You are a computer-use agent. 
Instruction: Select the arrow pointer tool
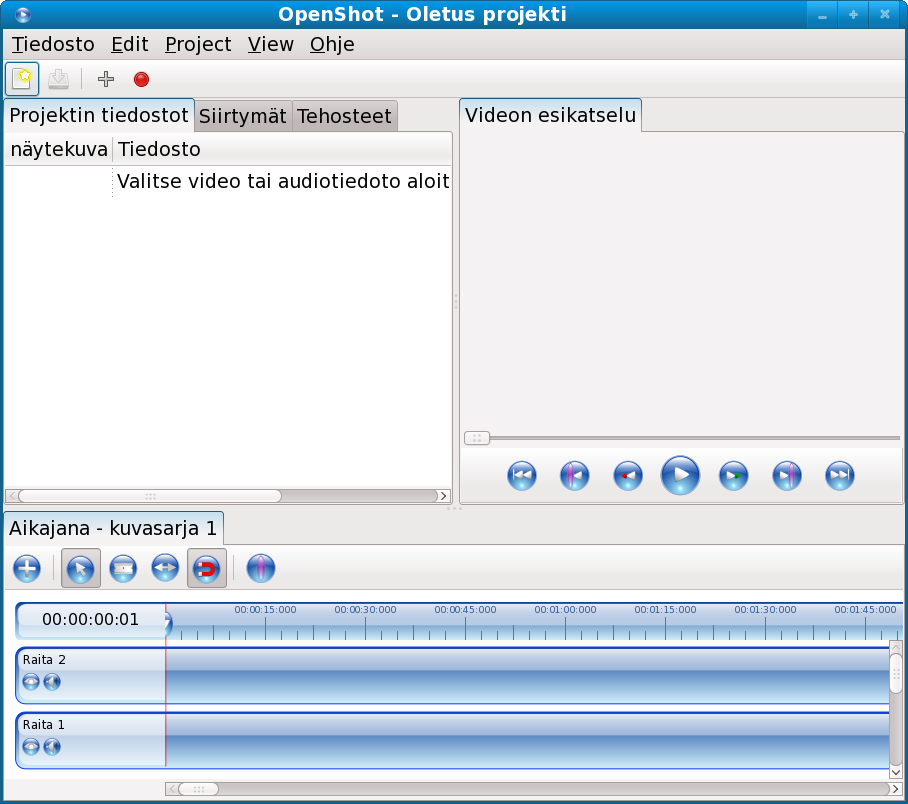(80, 569)
